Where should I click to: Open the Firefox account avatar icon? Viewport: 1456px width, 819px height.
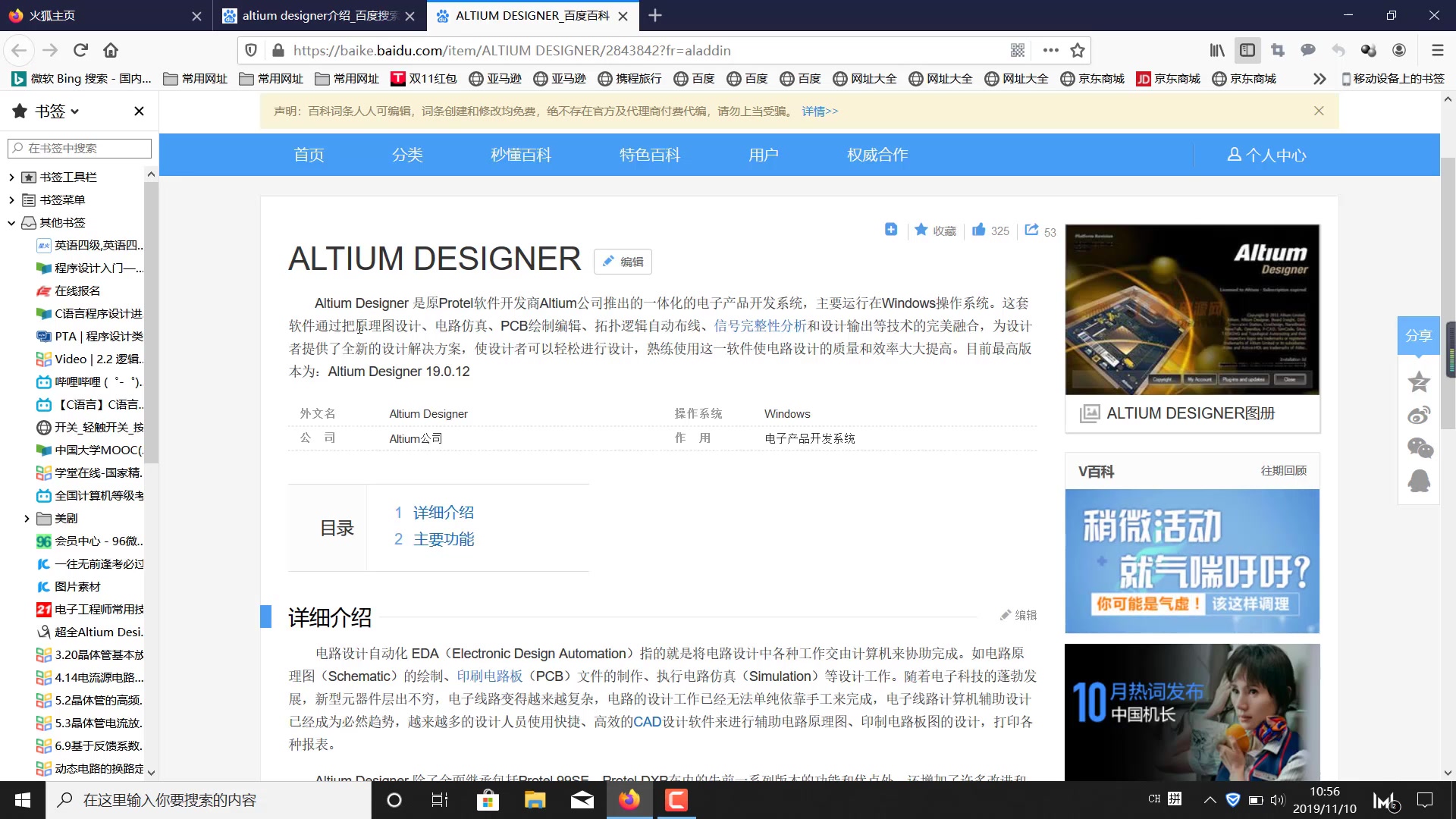[1399, 50]
